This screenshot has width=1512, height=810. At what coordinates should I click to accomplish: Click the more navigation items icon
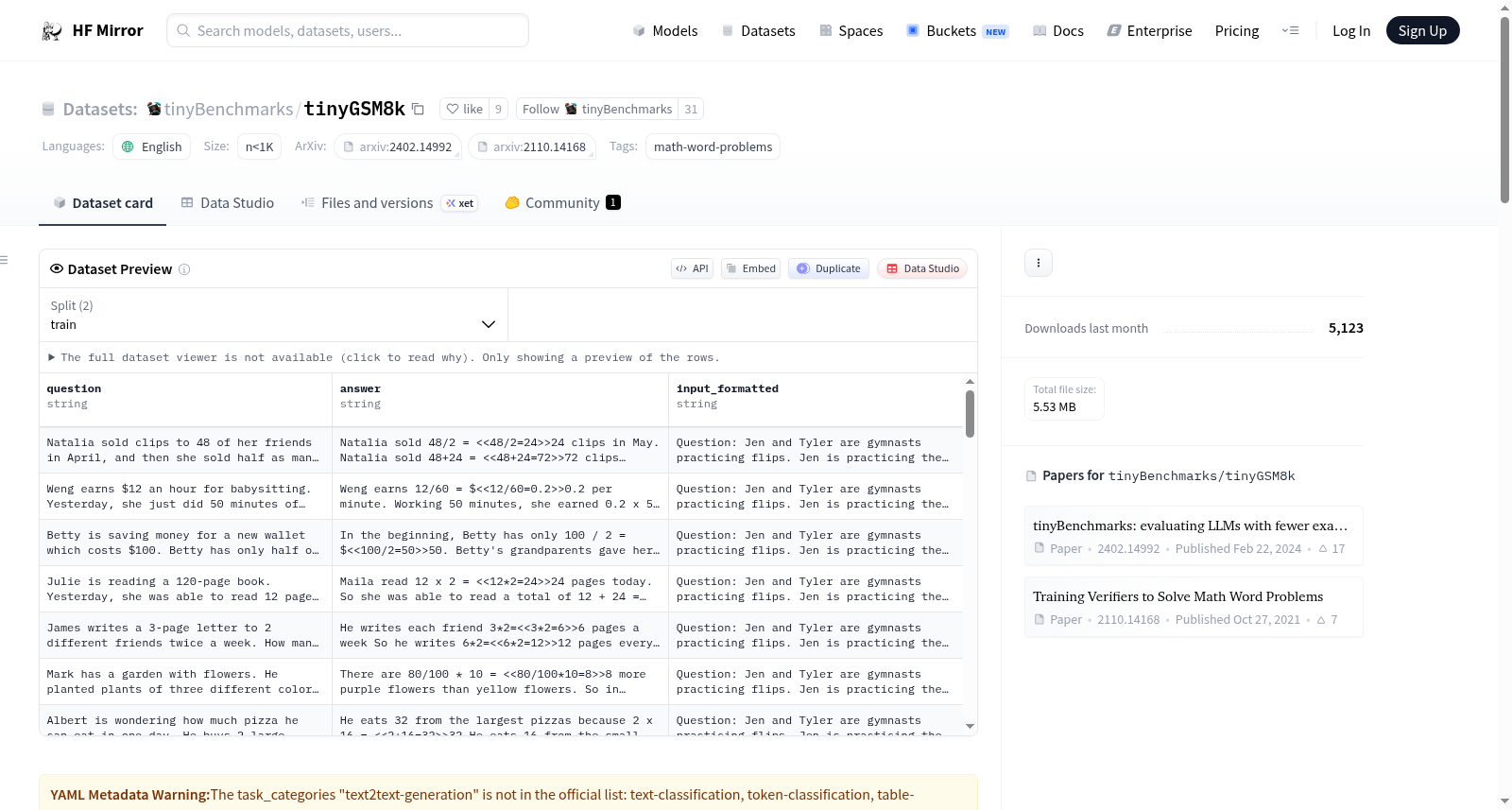tap(1290, 30)
